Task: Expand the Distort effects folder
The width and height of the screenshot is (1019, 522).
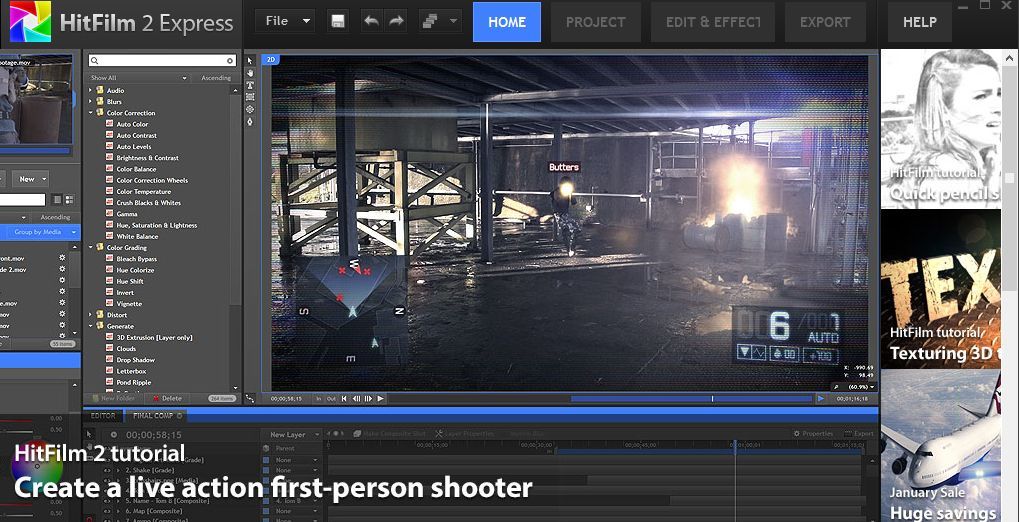Action: pyautogui.click(x=91, y=315)
